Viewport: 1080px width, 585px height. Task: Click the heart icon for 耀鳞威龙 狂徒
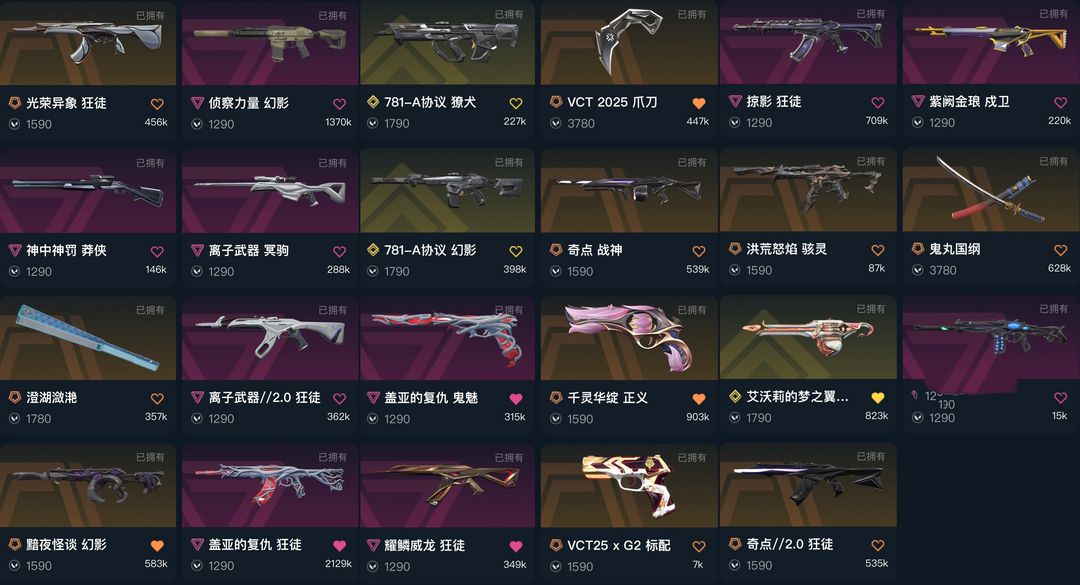(x=516, y=546)
